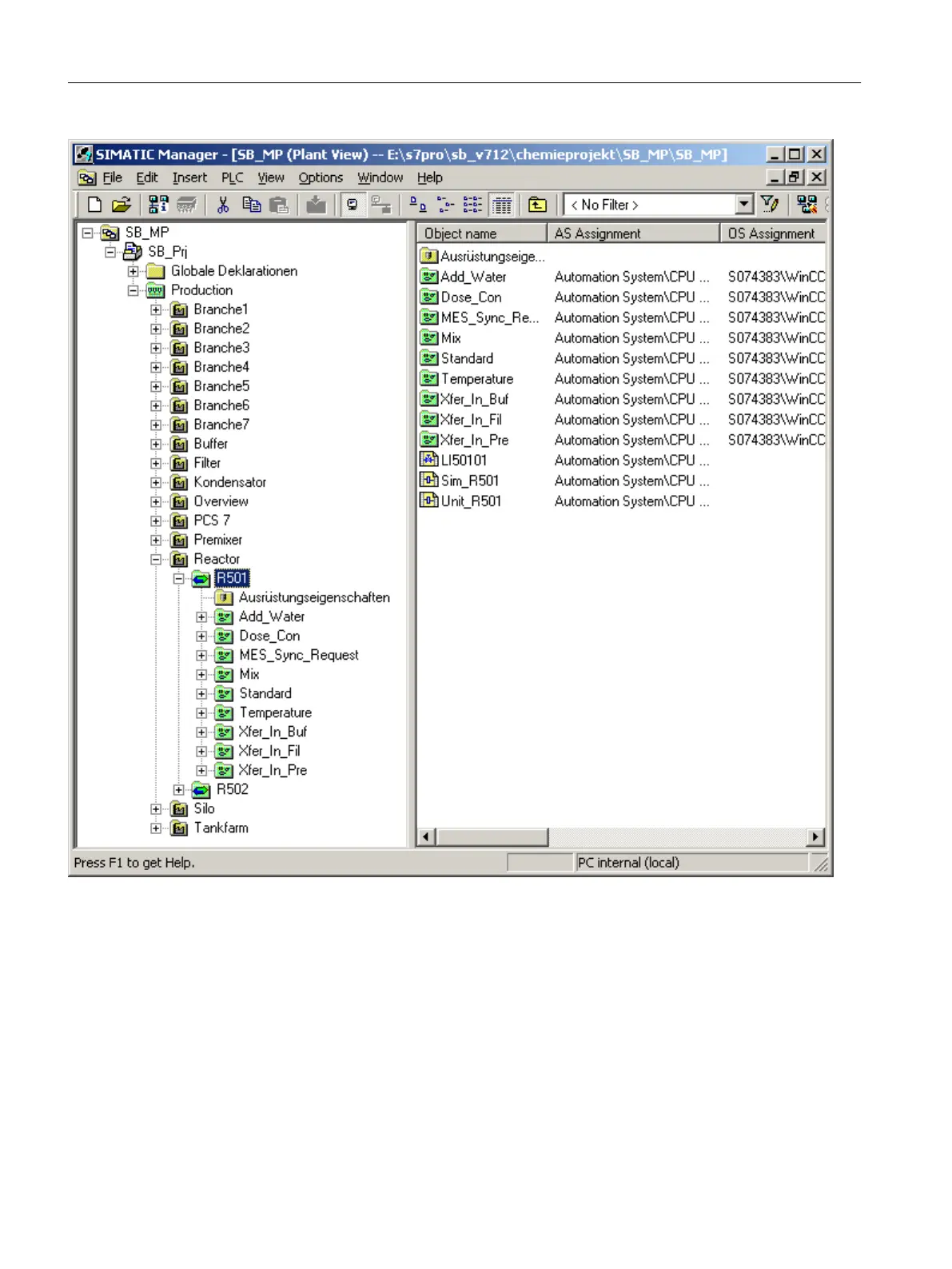This screenshot has height=1269, width=952.
Task: Click the Accessible Nodes toolbar icon
Action: (158, 205)
